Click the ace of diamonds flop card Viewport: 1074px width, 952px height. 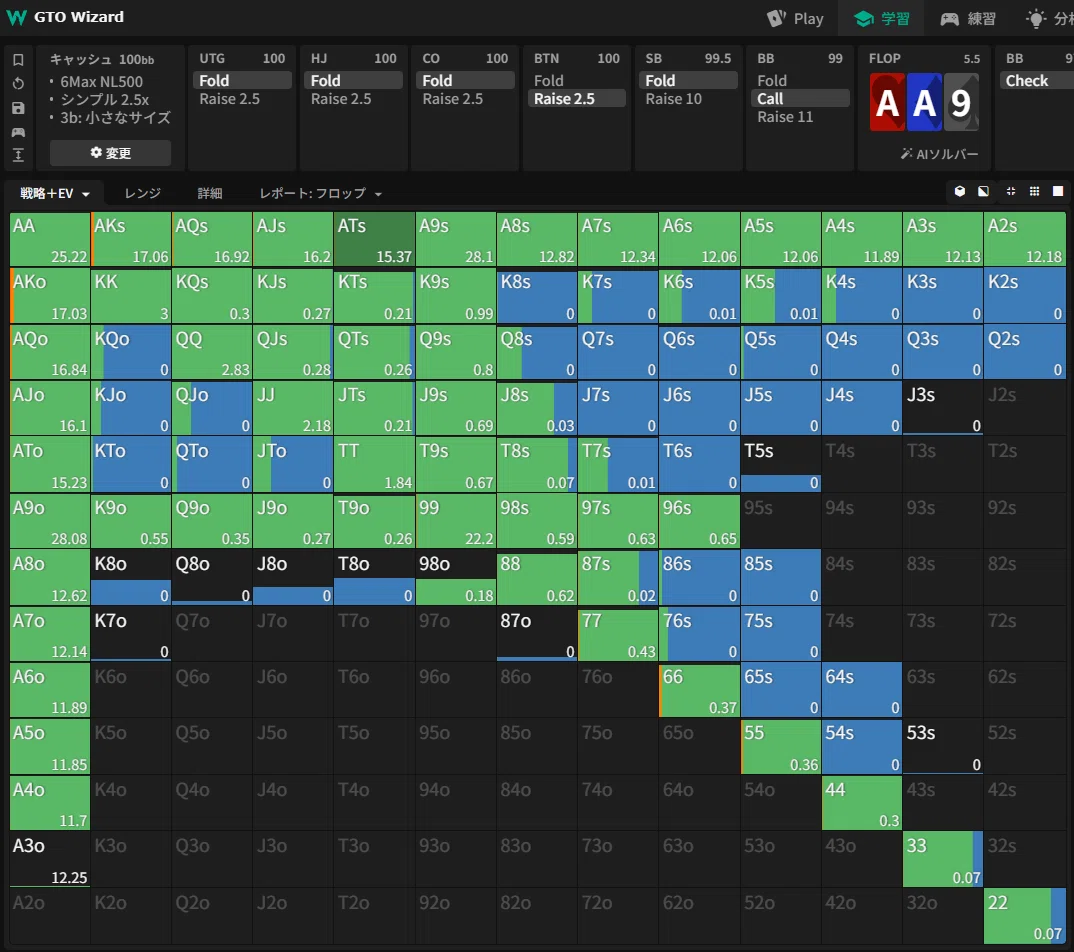pos(924,103)
